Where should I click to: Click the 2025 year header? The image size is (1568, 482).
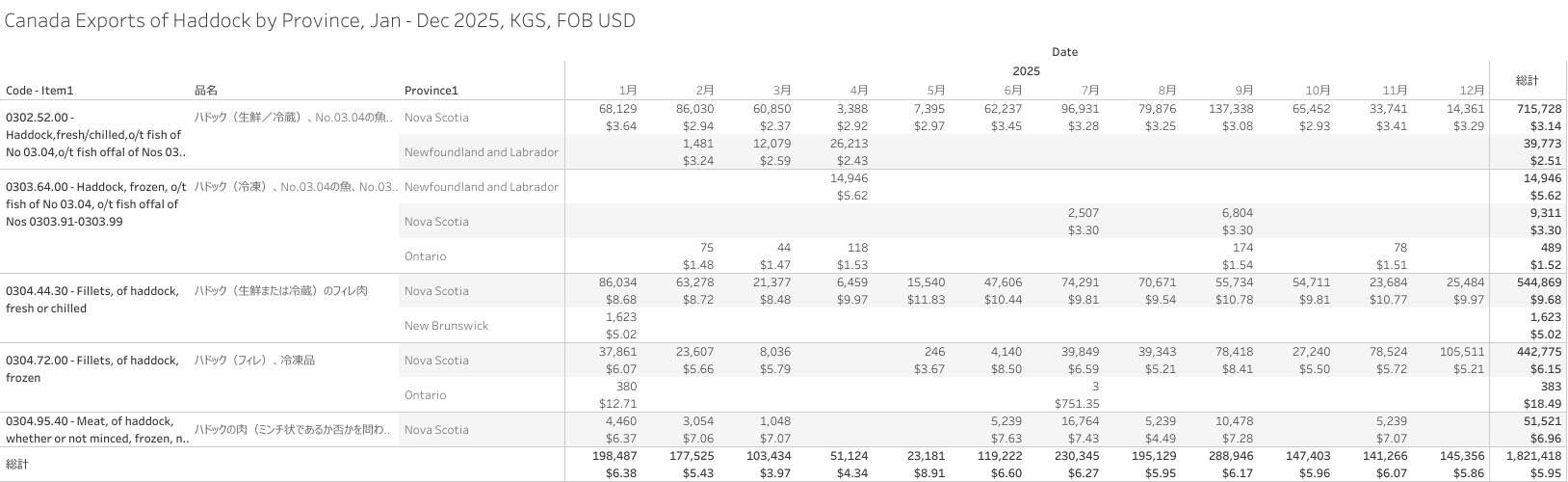click(x=1026, y=71)
